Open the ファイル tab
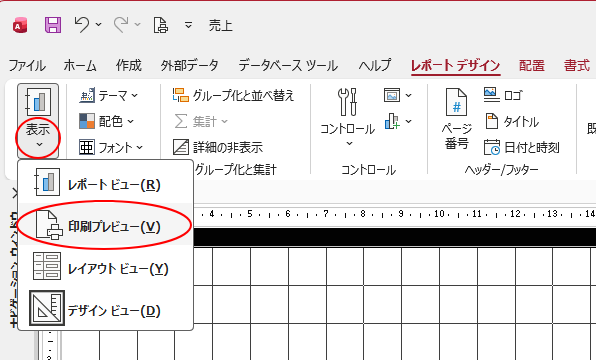 [27, 65]
